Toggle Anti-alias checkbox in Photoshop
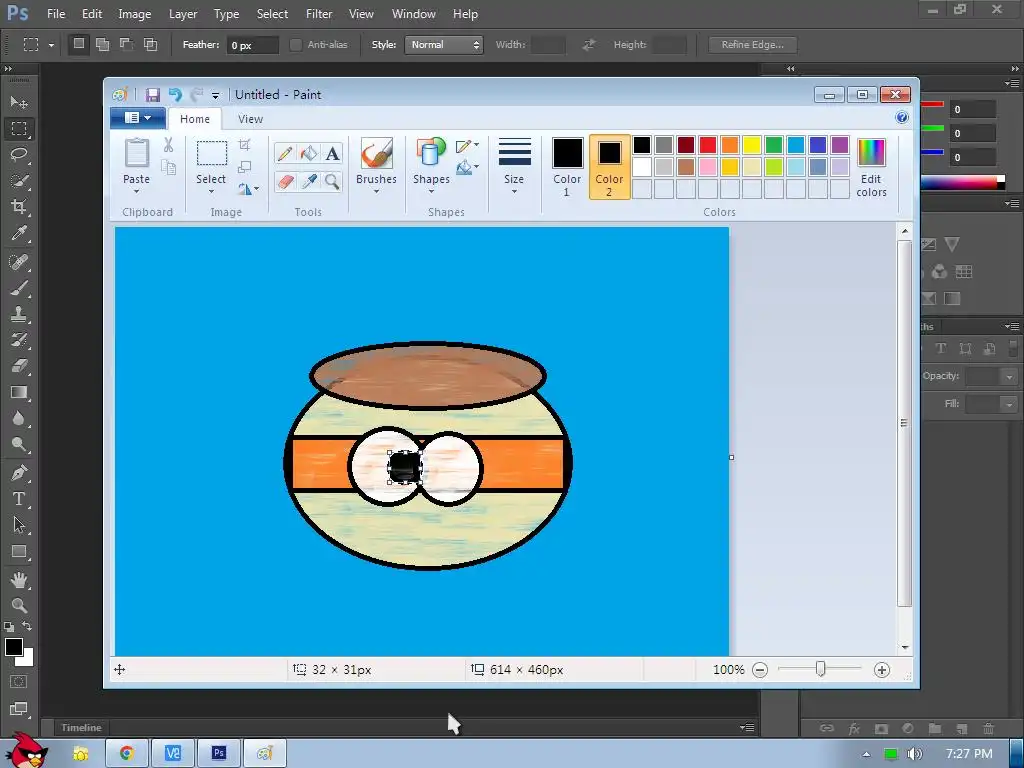 click(296, 44)
